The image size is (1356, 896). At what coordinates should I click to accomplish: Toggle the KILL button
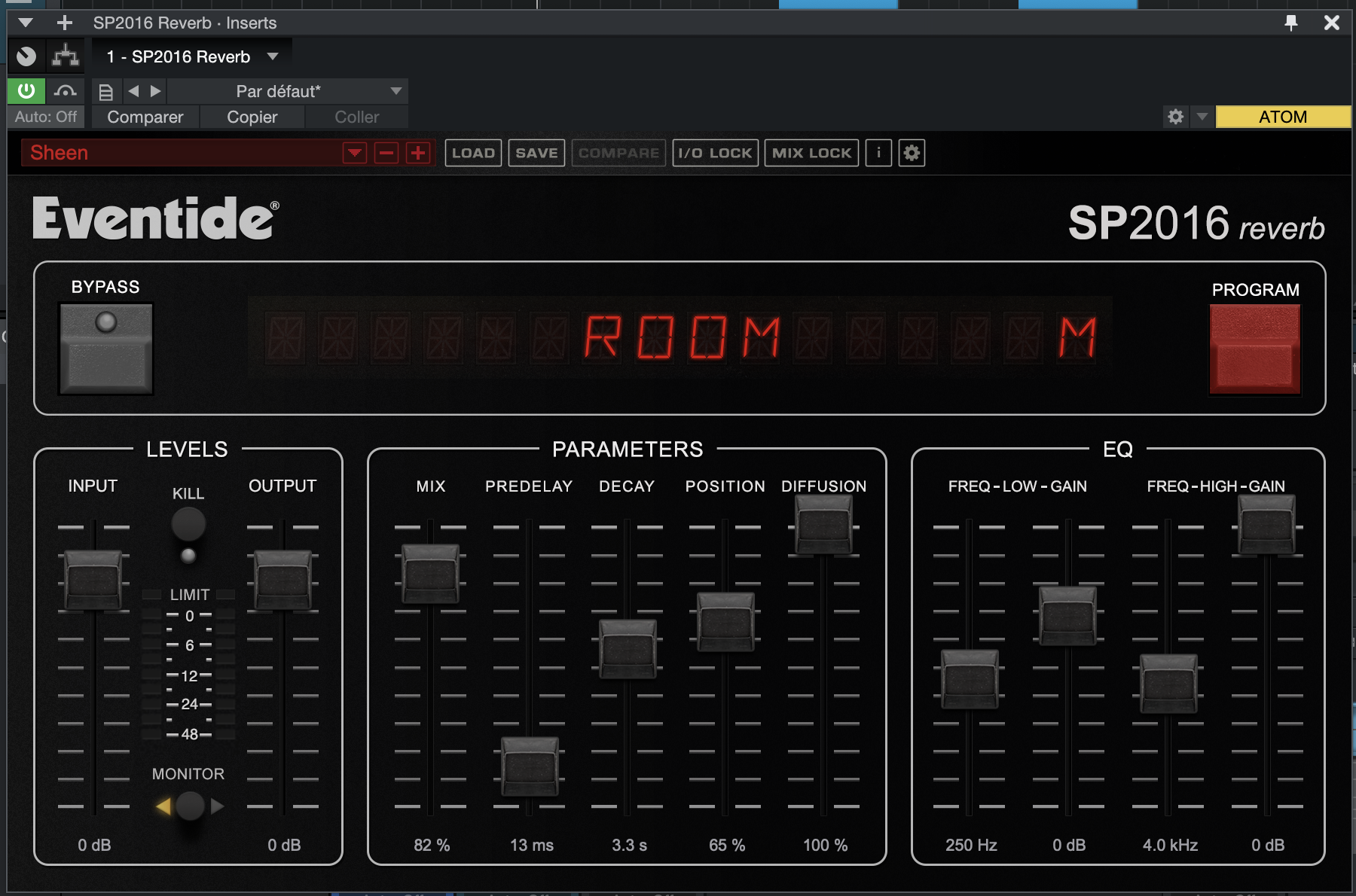click(188, 524)
